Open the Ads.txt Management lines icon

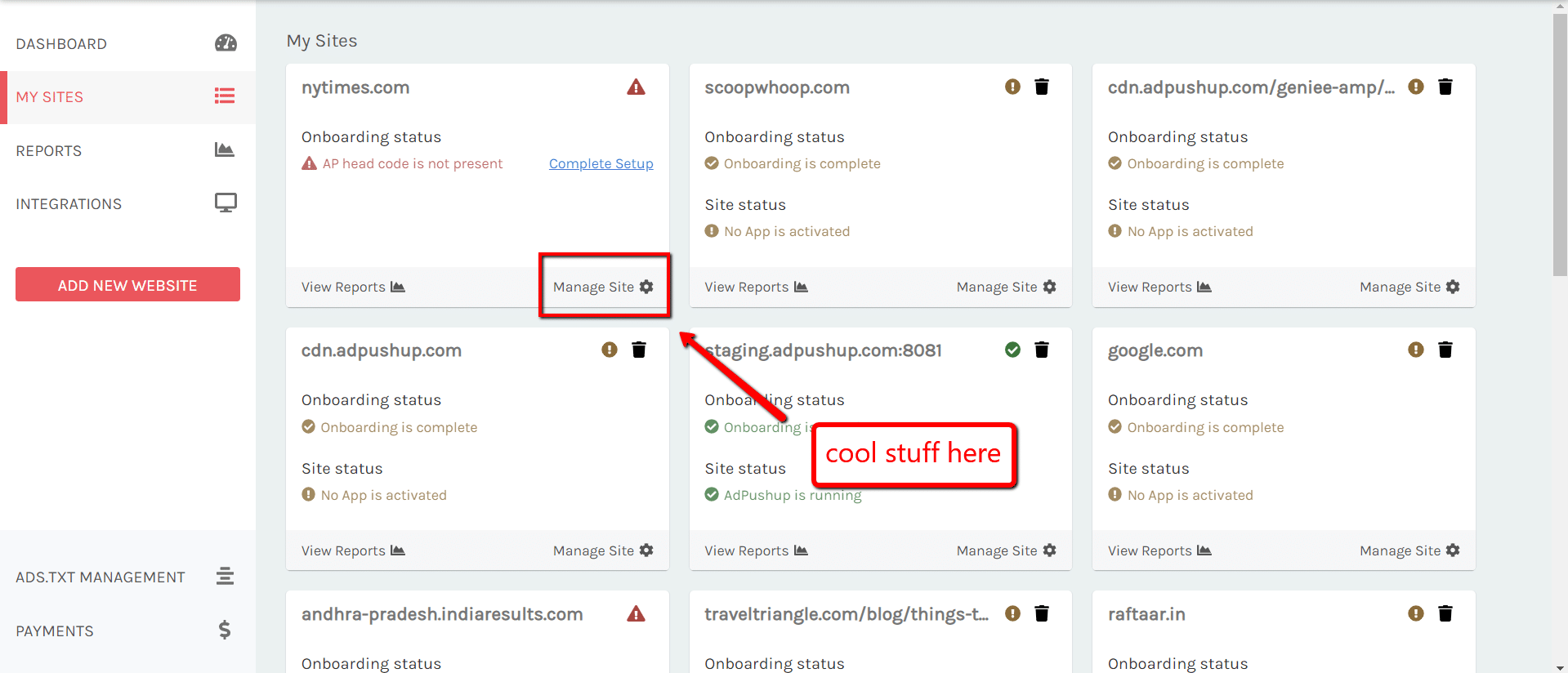225,577
